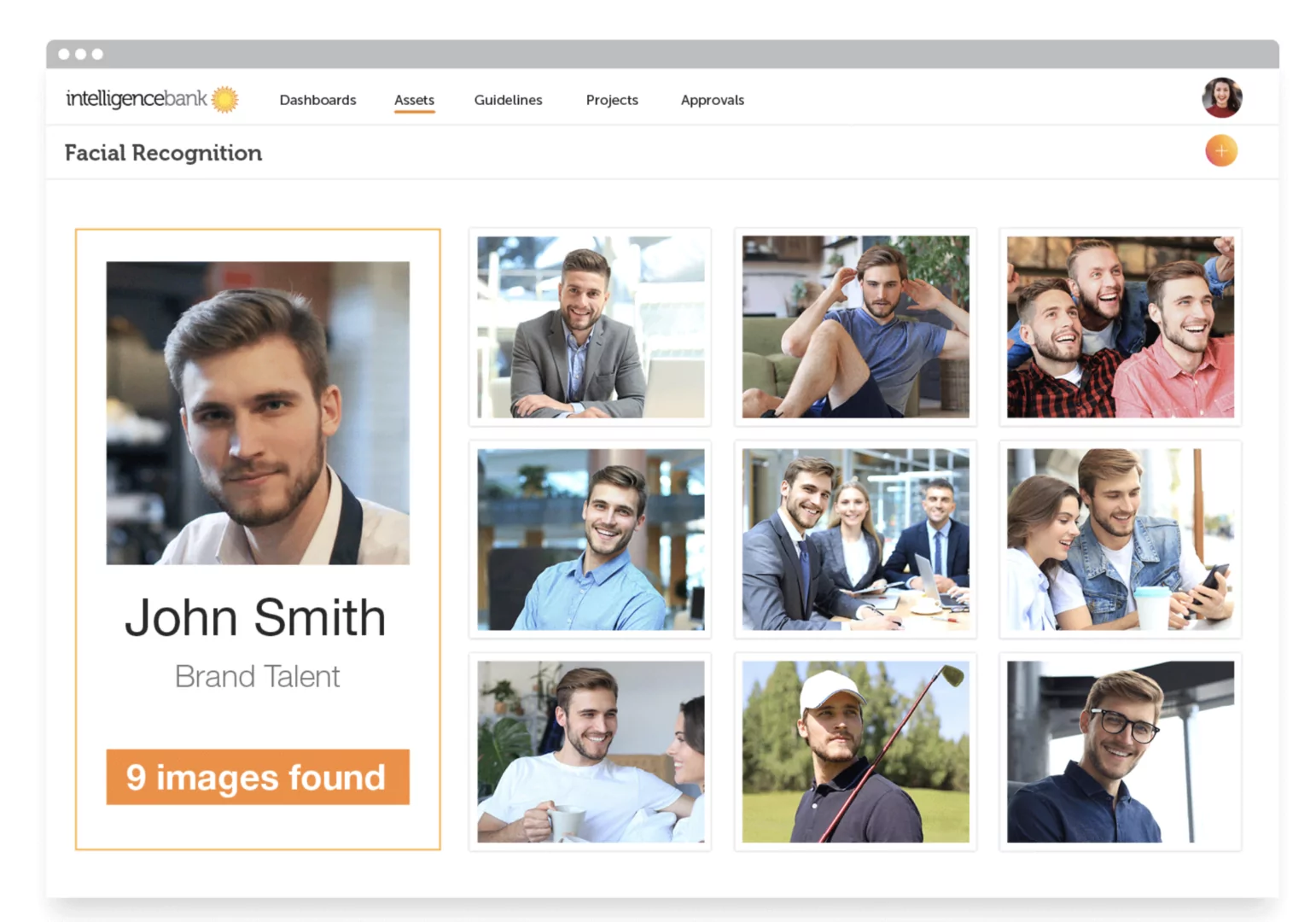Click the Brand Talent label
This screenshot has width=1316, height=922.
point(257,676)
